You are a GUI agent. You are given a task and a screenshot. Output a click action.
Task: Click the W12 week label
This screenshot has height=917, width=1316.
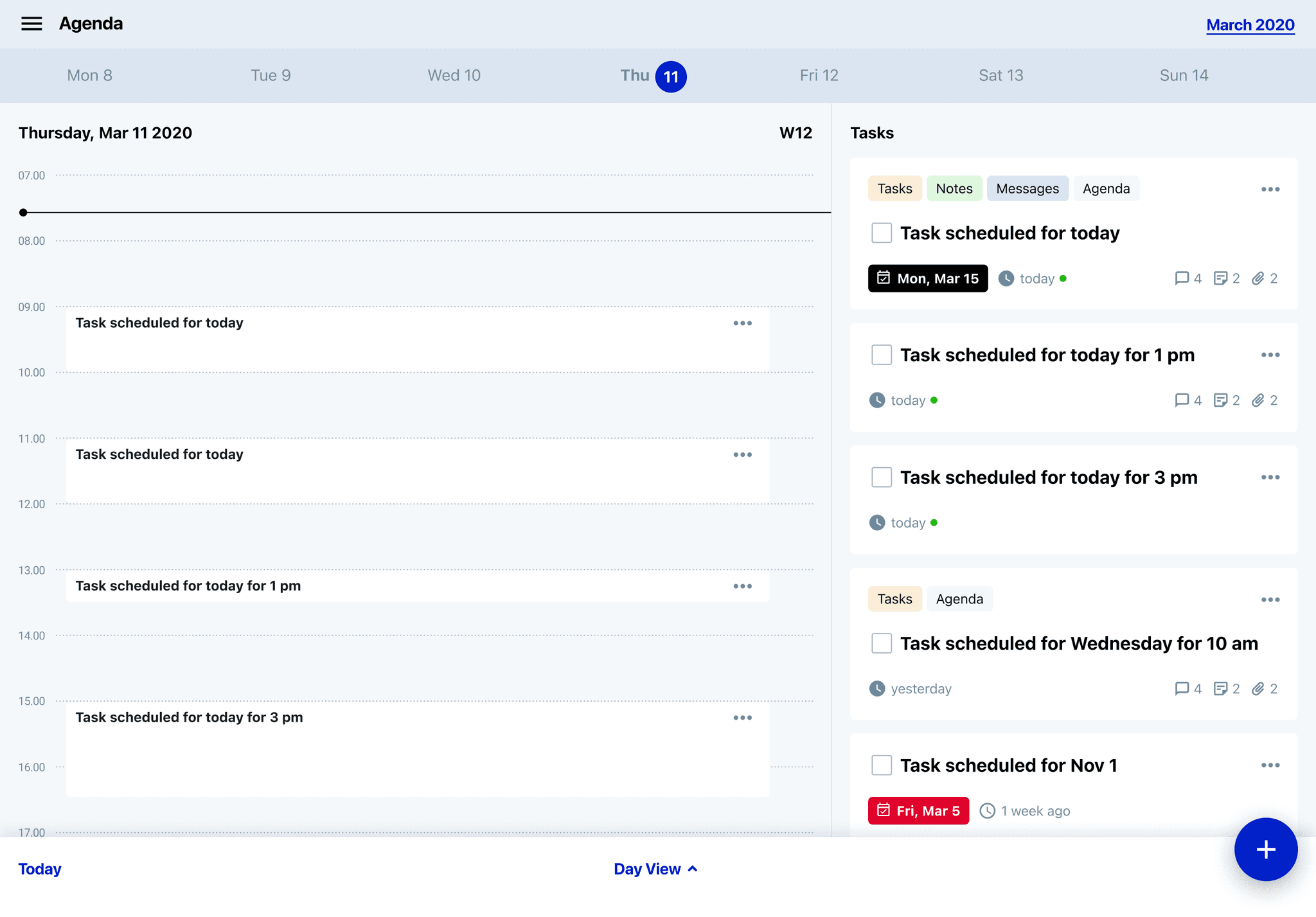coord(796,133)
